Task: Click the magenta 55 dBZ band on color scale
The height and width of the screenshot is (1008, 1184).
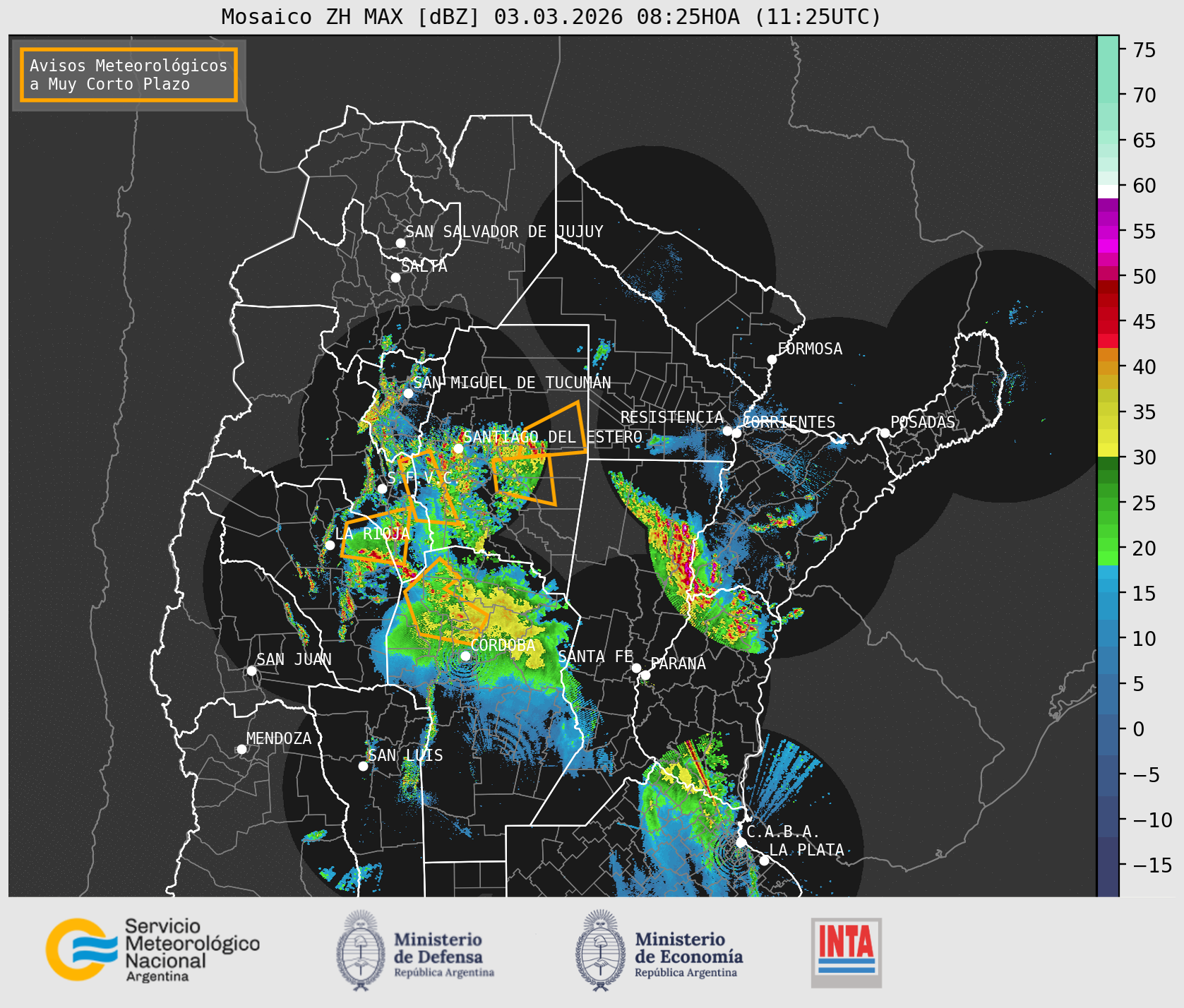Action: (x=1108, y=232)
